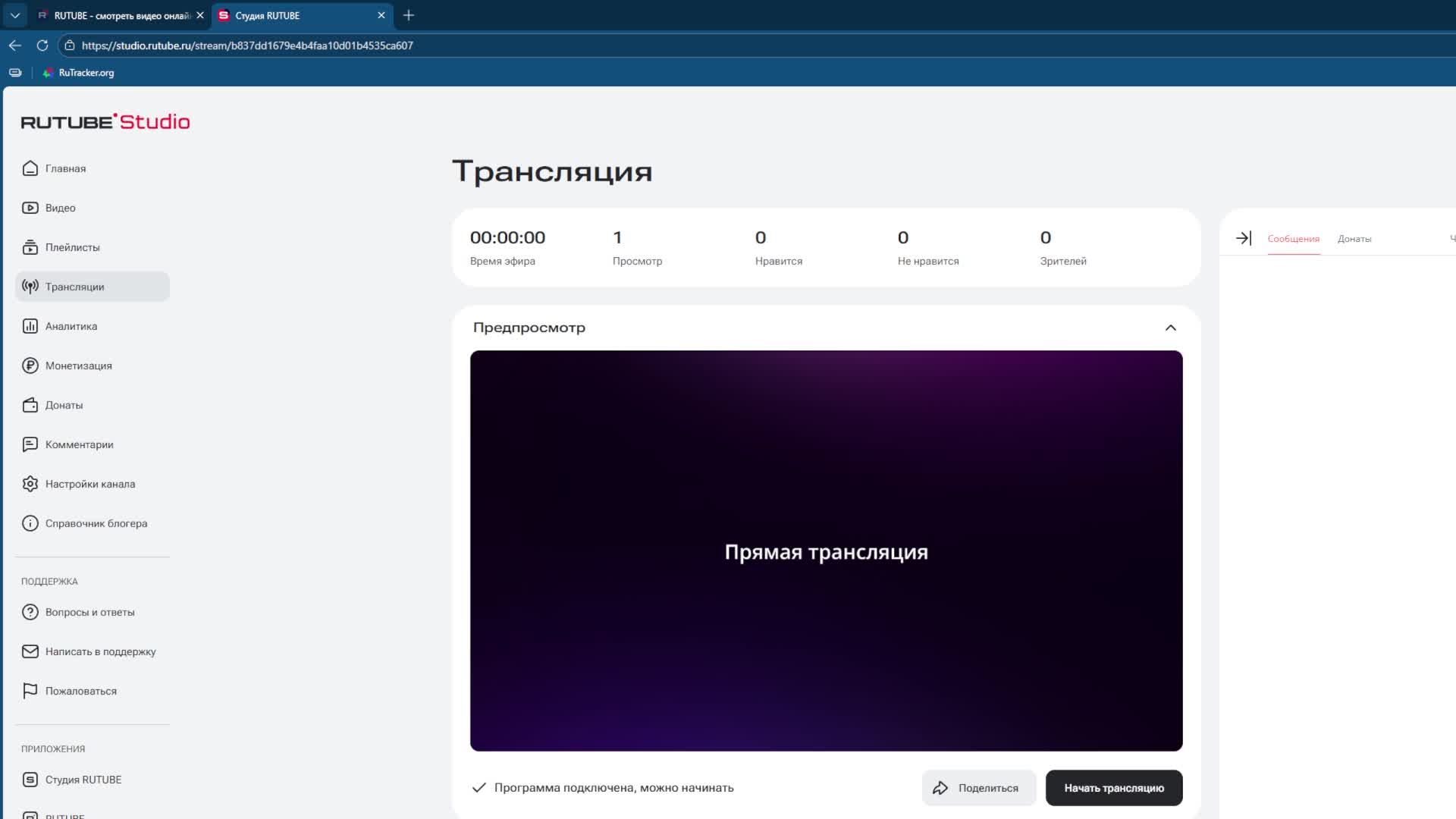Collapse the chat panel with arrow icon
Image resolution: width=1456 pixels, height=819 pixels.
click(x=1244, y=238)
